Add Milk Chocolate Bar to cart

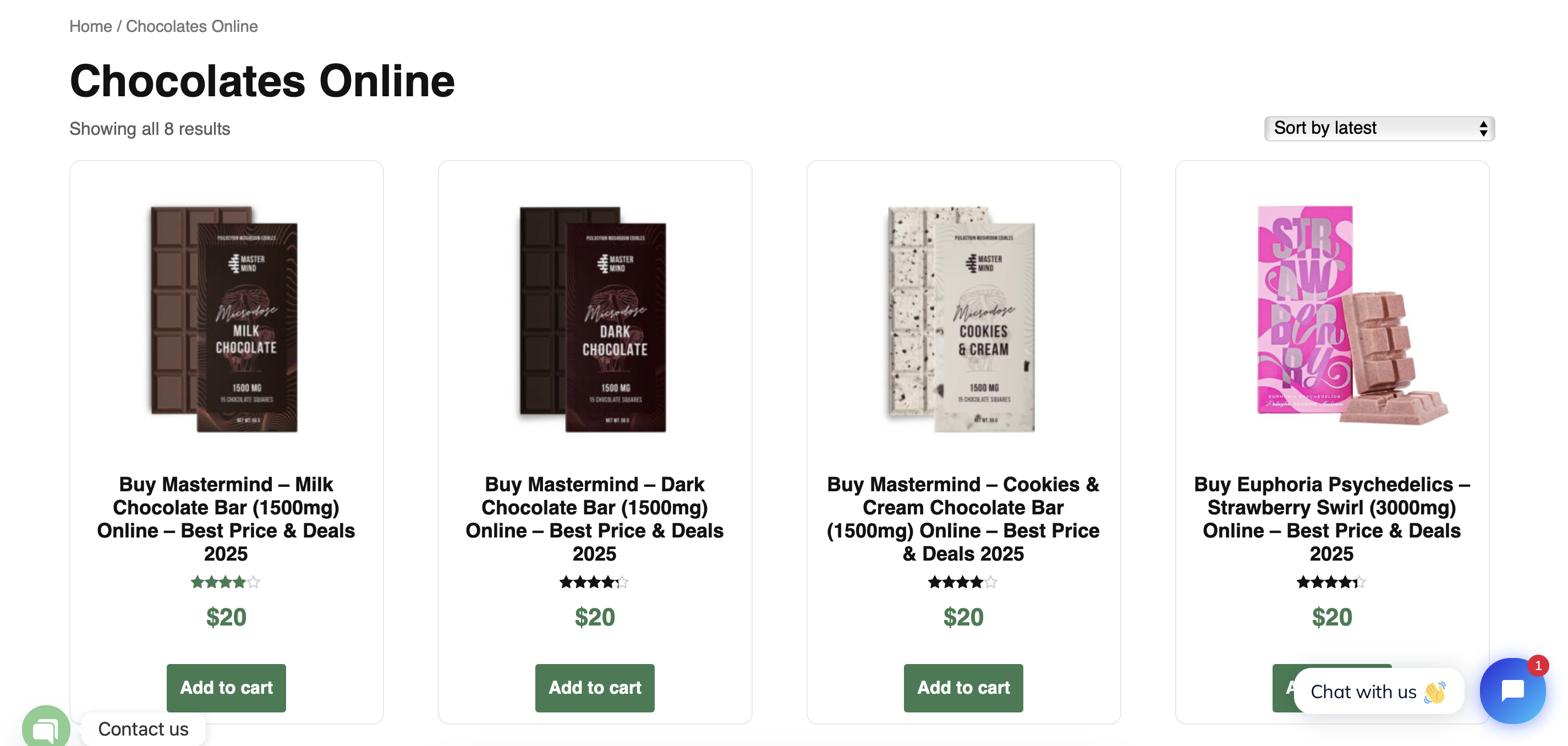click(x=226, y=688)
